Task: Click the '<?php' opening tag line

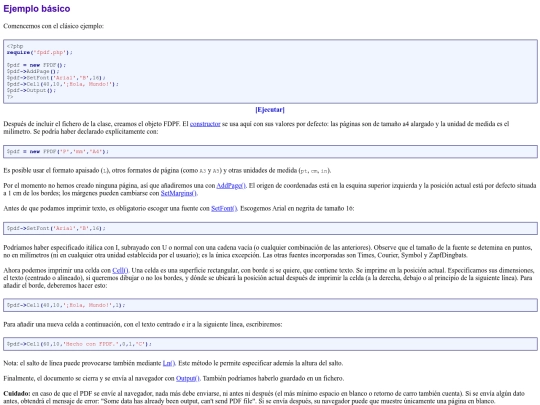Action: coord(15,46)
